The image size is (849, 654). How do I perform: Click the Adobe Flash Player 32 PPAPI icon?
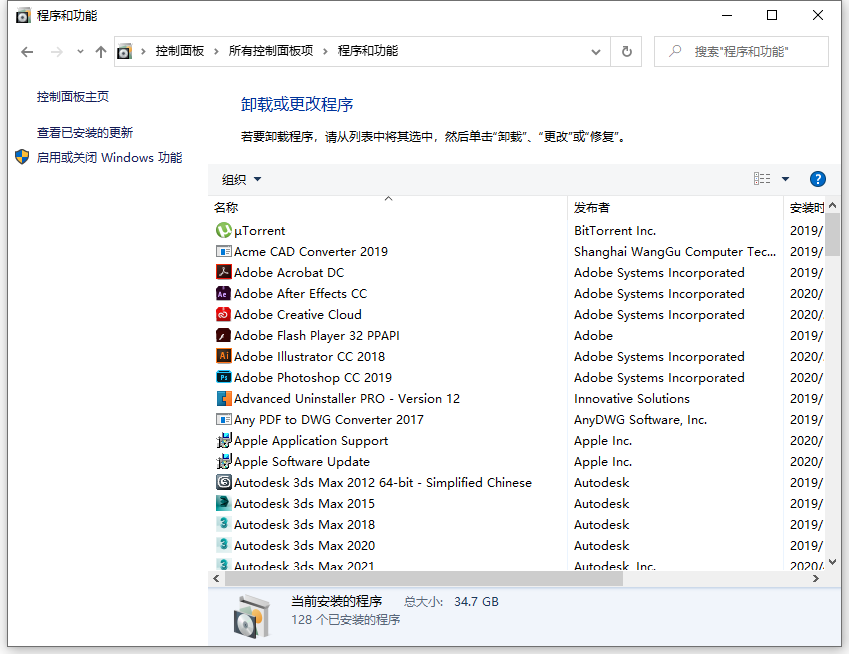(x=224, y=336)
